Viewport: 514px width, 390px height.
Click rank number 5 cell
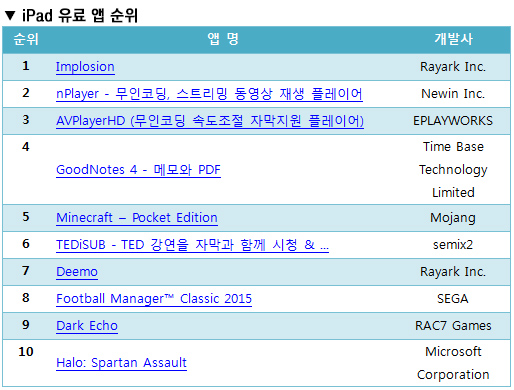[26, 217]
